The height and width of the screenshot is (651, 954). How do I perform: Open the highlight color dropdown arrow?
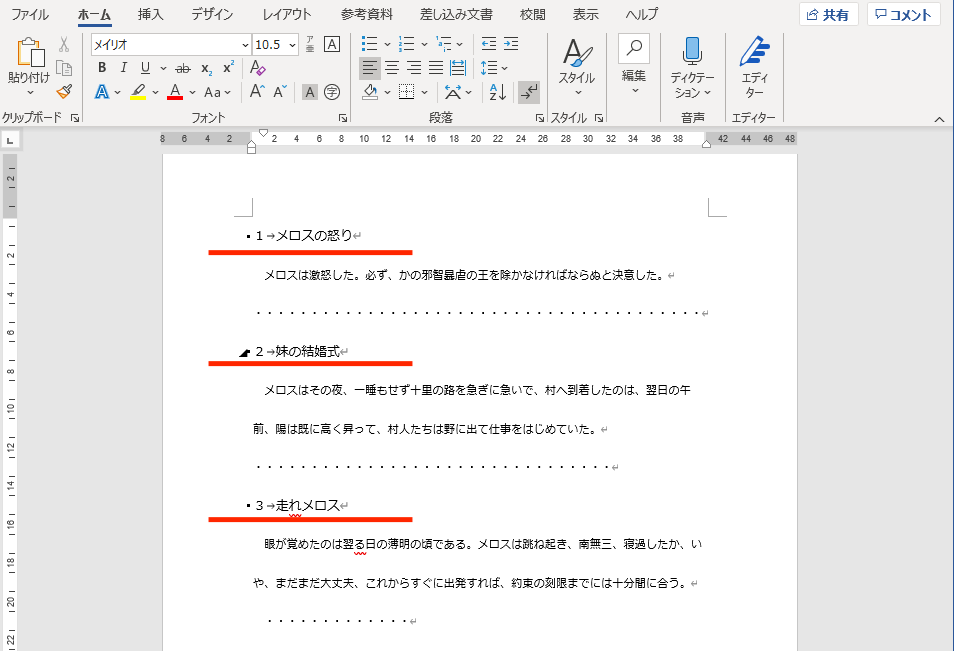(155, 92)
